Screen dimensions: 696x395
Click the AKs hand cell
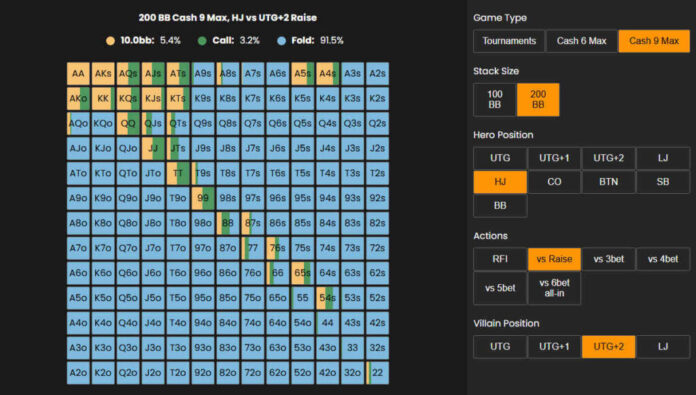(x=103, y=74)
